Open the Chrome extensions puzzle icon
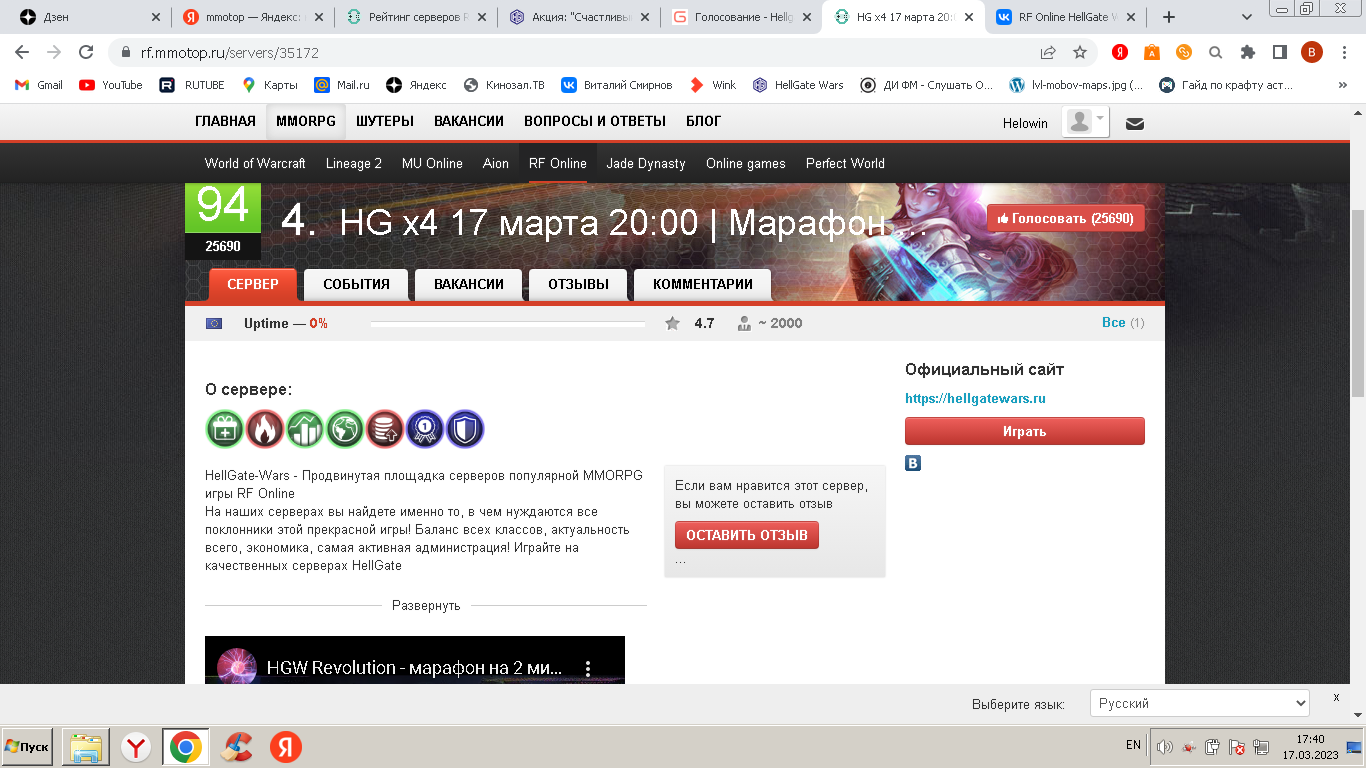This screenshot has height=768, width=1366. [1248, 52]
